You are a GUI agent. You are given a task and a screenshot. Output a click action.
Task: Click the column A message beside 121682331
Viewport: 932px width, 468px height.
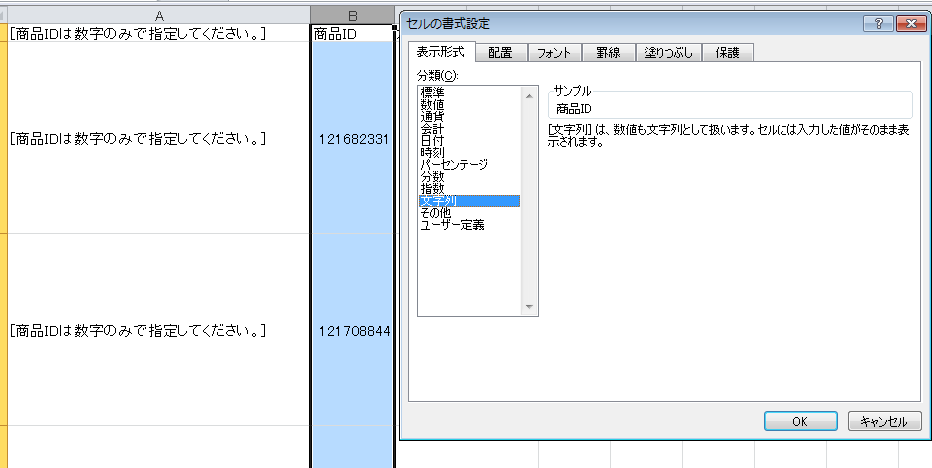(x=159, y=139)
